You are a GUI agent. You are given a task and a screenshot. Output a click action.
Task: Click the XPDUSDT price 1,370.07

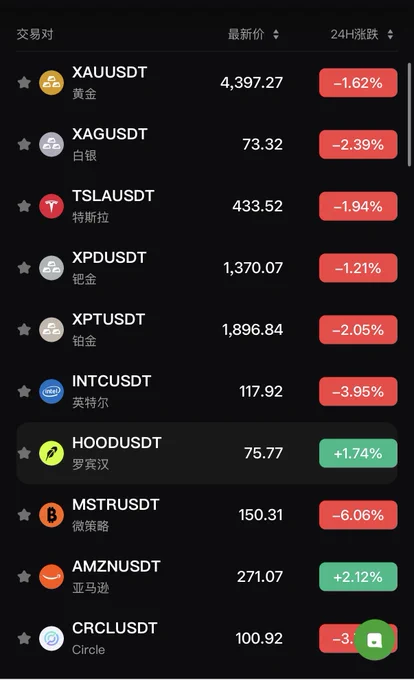[x=253, y=268]
